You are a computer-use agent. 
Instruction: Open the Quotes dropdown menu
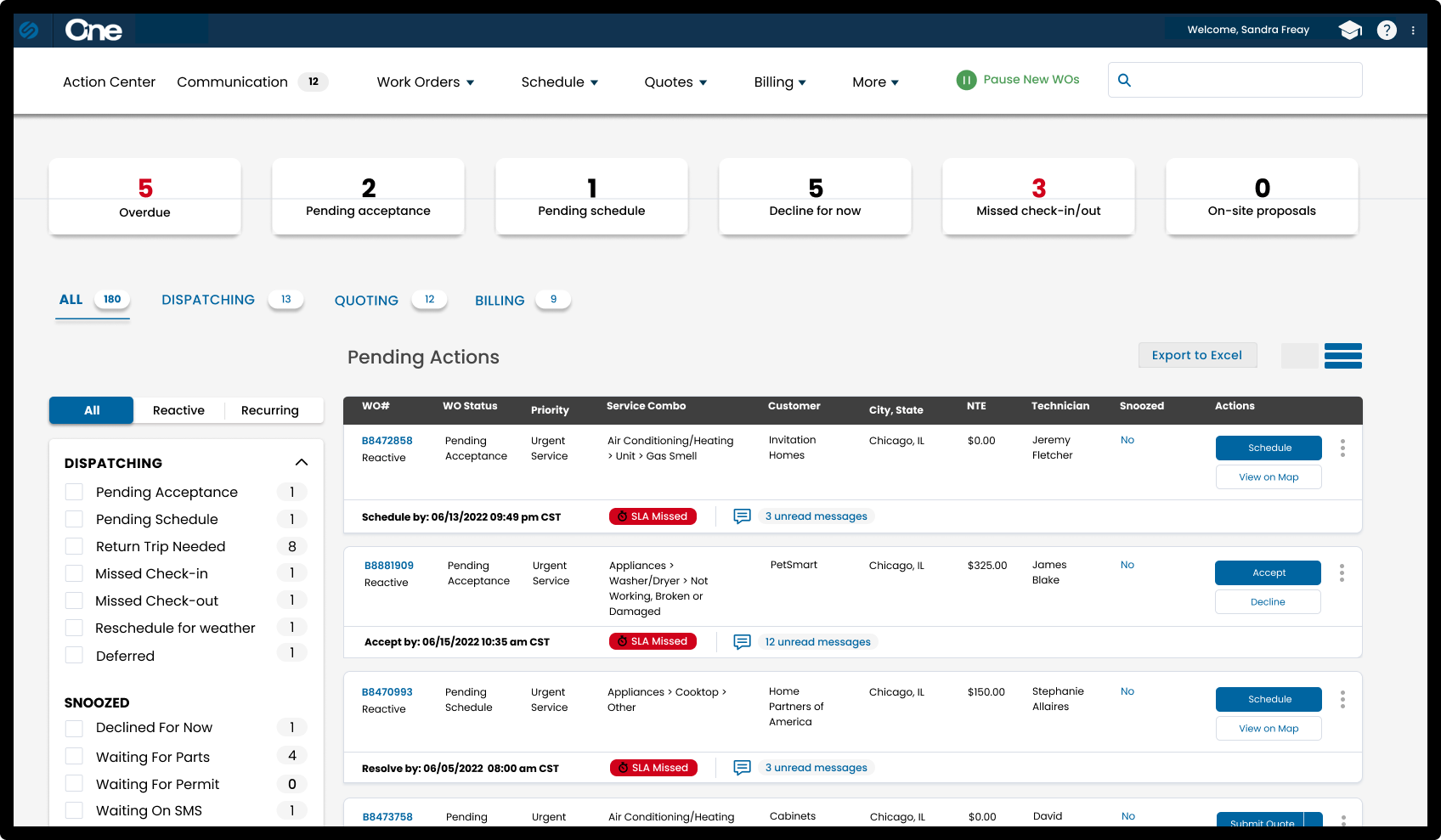point(675,82)
